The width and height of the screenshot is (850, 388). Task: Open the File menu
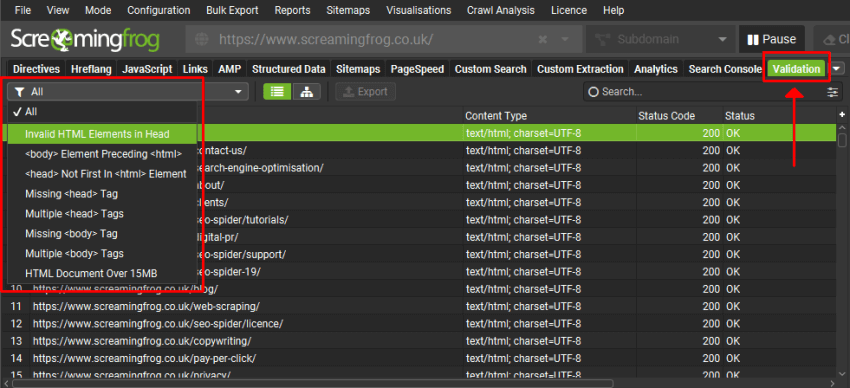pos(23,10)
